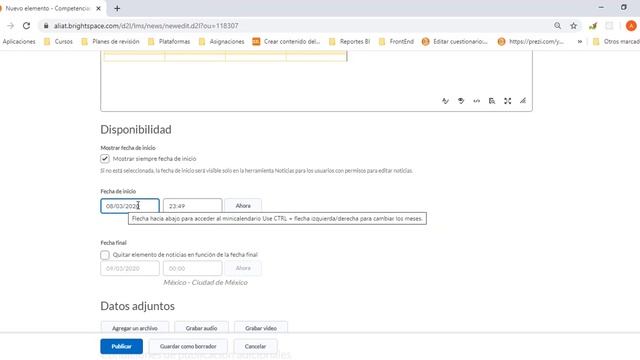Open the prezi.com bookmark
Viewport: 640px width, 360px height.
coord(531,42)
